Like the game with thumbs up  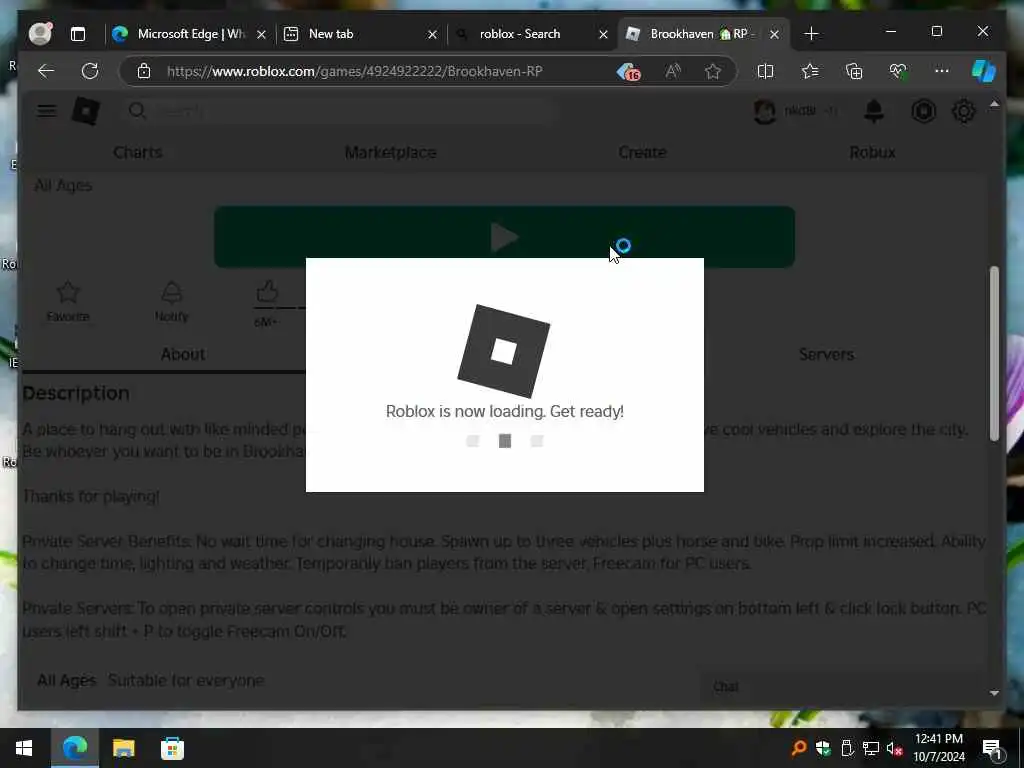[x=267, y=291]
